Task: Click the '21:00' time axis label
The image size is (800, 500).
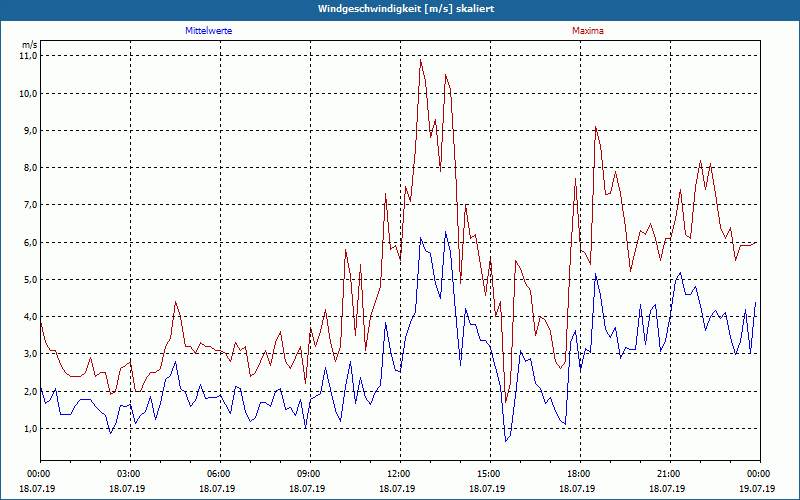Action: 670,474
